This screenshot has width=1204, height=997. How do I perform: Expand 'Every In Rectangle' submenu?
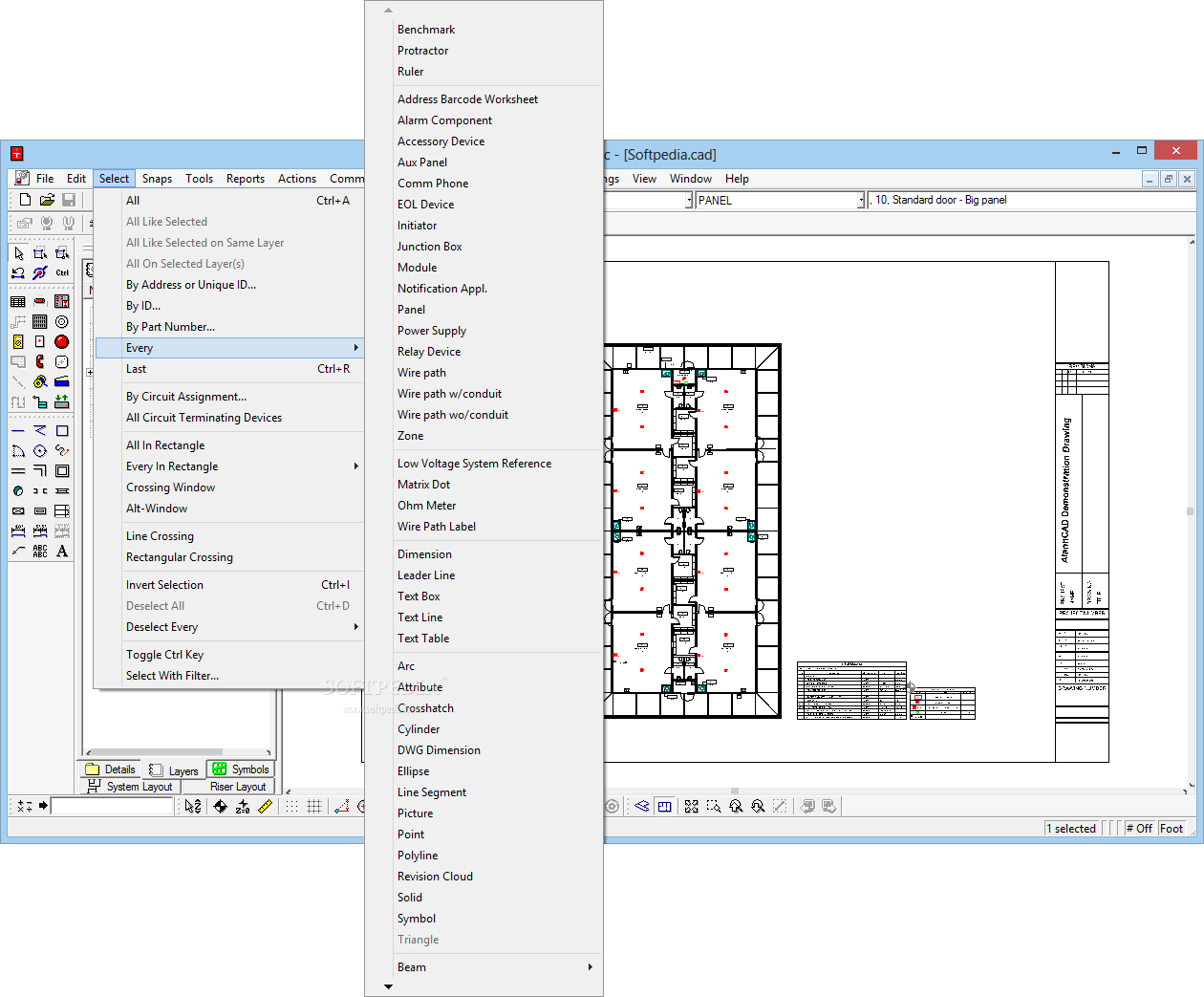355,466
